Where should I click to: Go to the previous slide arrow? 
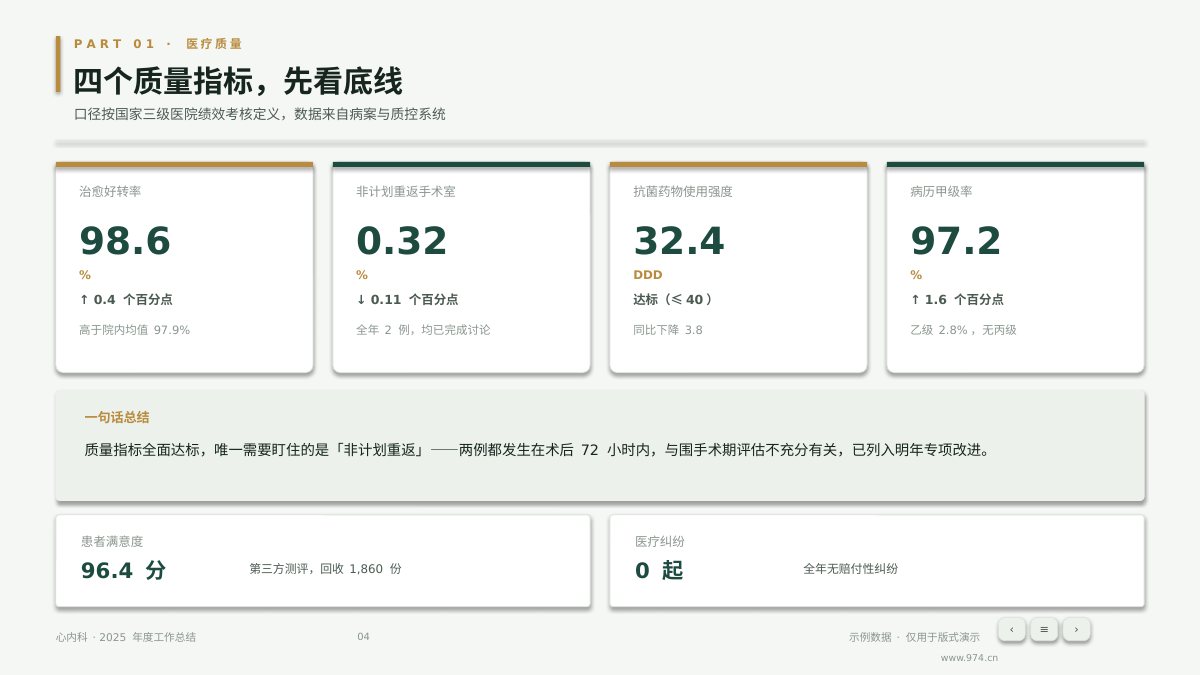click(x=1012, y=629)
